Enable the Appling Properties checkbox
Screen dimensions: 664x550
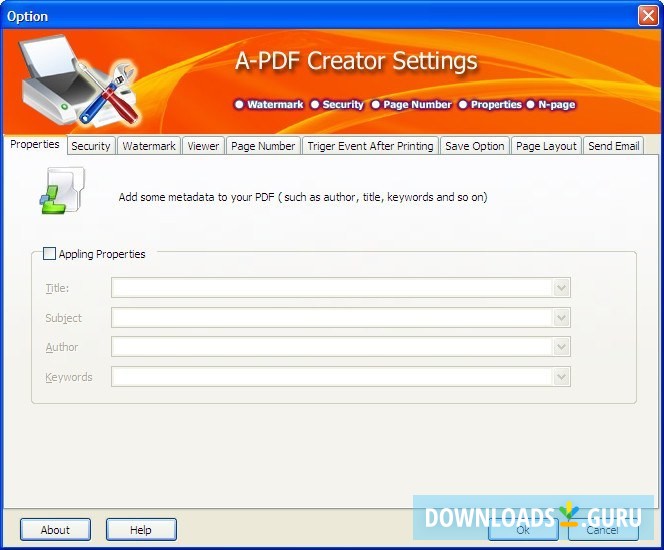point(50,254)
